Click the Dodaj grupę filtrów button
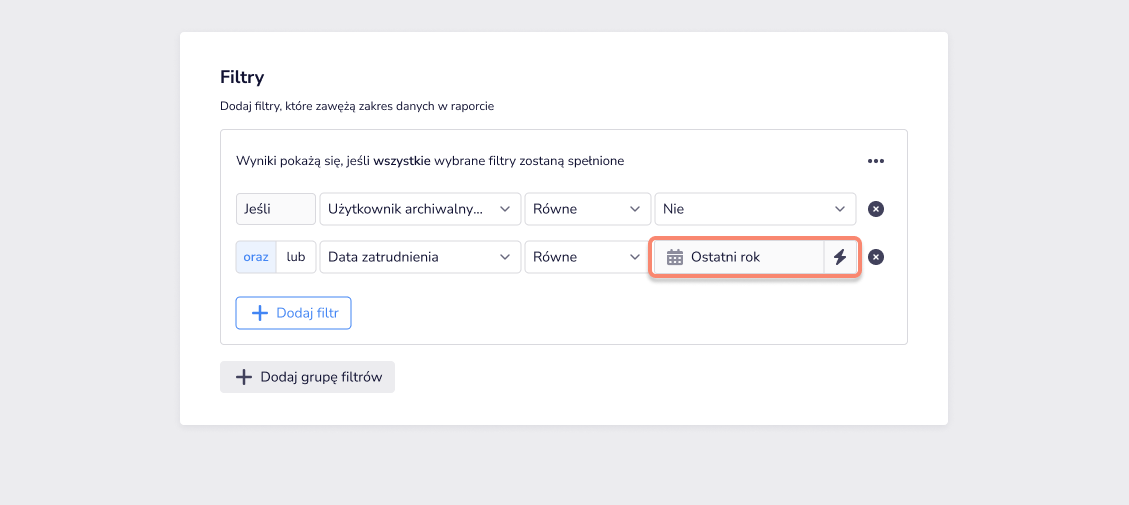This screenshot has height=505, width=1129. [x=307, y=377]
